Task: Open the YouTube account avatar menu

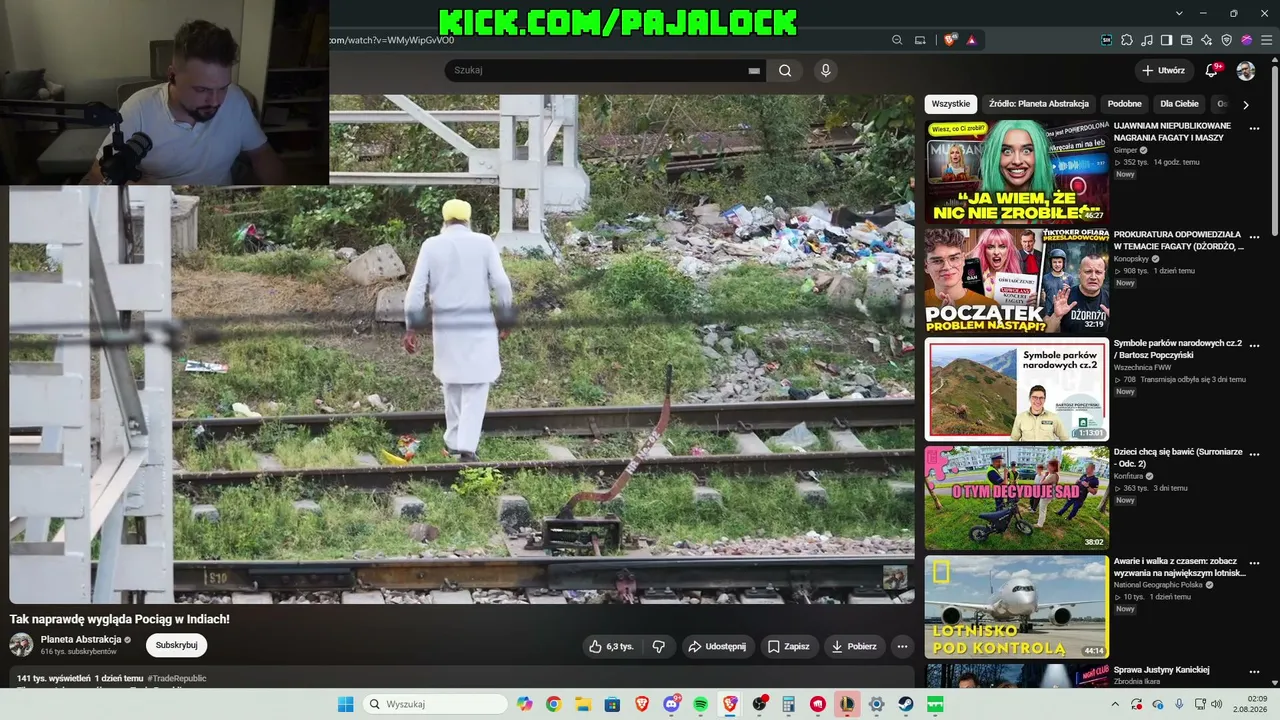Action: tap(1246, 70)
